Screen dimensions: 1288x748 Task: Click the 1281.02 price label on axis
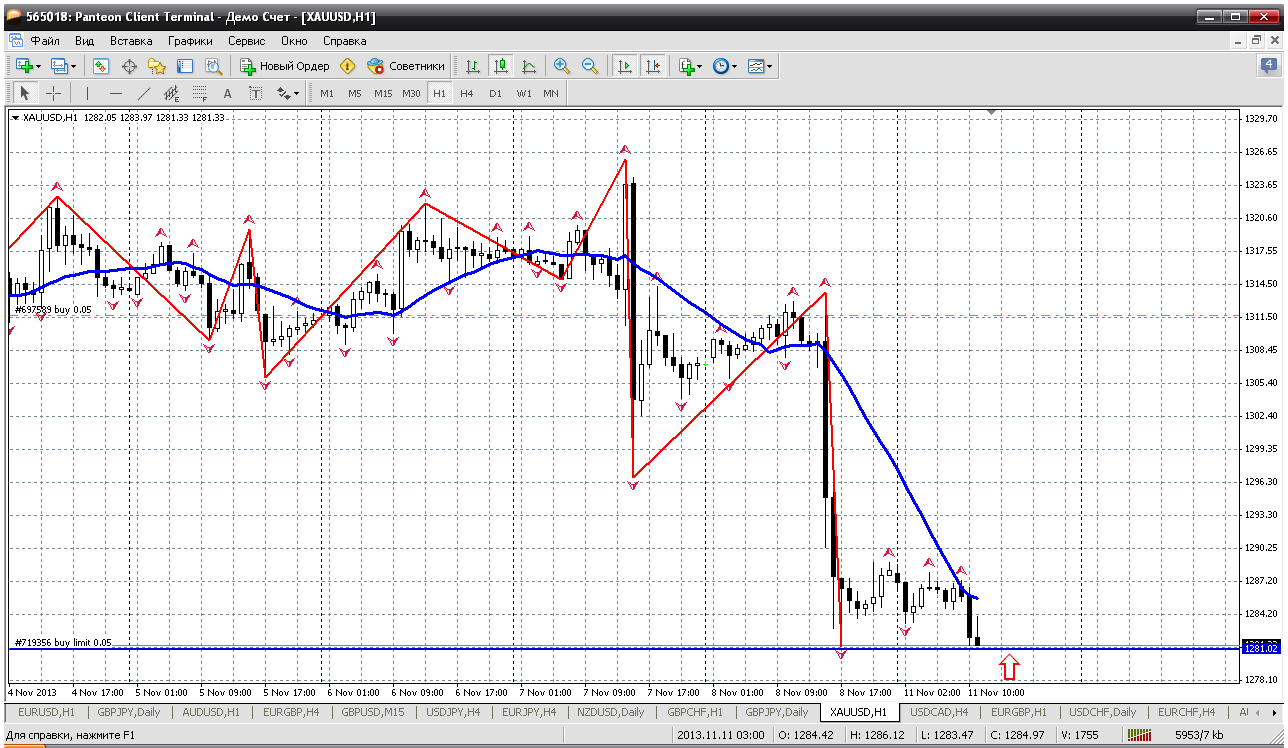tap(1260, 648)
